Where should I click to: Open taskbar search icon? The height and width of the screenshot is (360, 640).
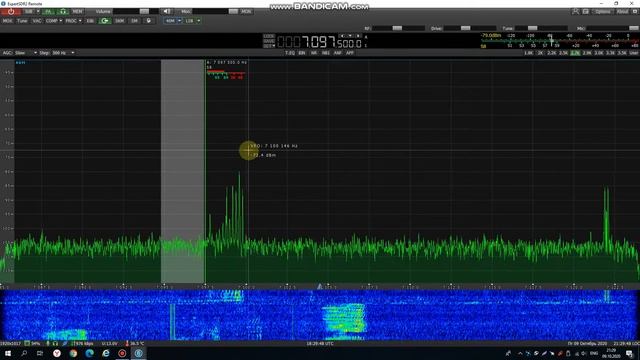coord(24,353)
